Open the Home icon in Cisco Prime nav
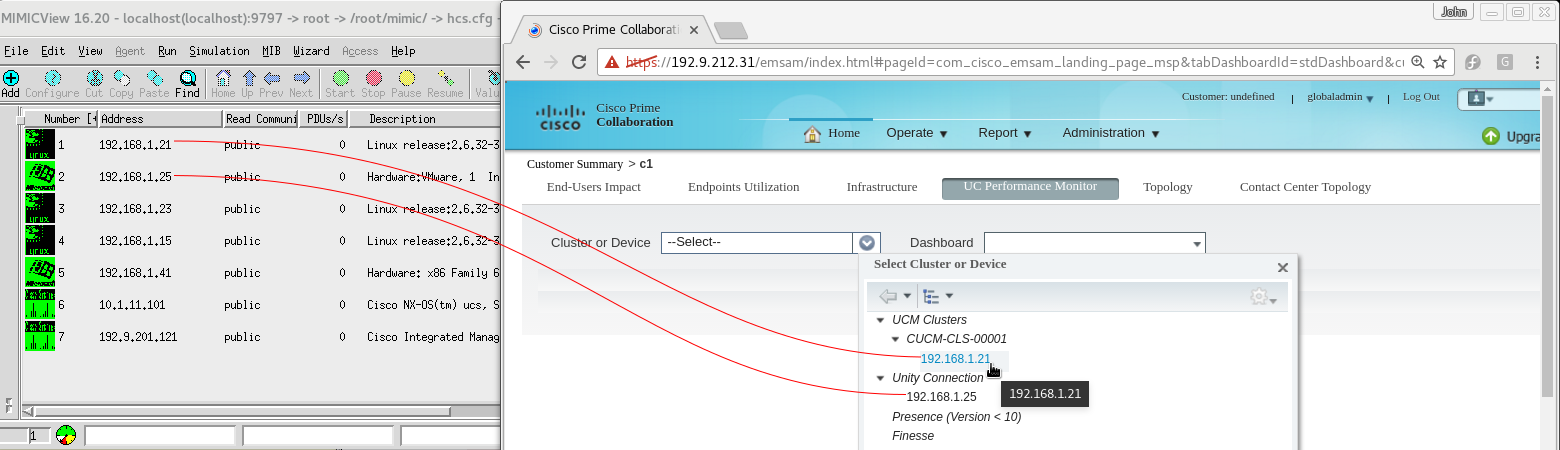This screenshot has width=1560, height=450. pyautogui.click(x=812, y=133)
